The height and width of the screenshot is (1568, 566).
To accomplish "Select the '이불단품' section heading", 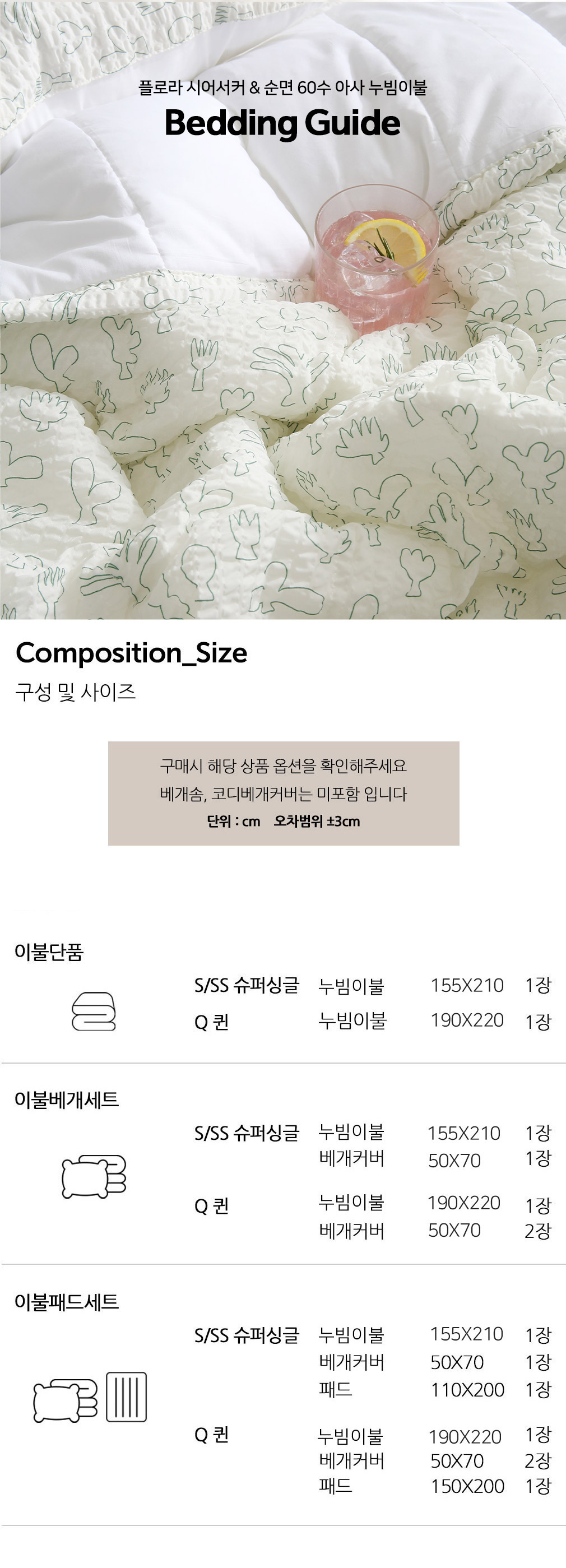I will coord(49,952).
